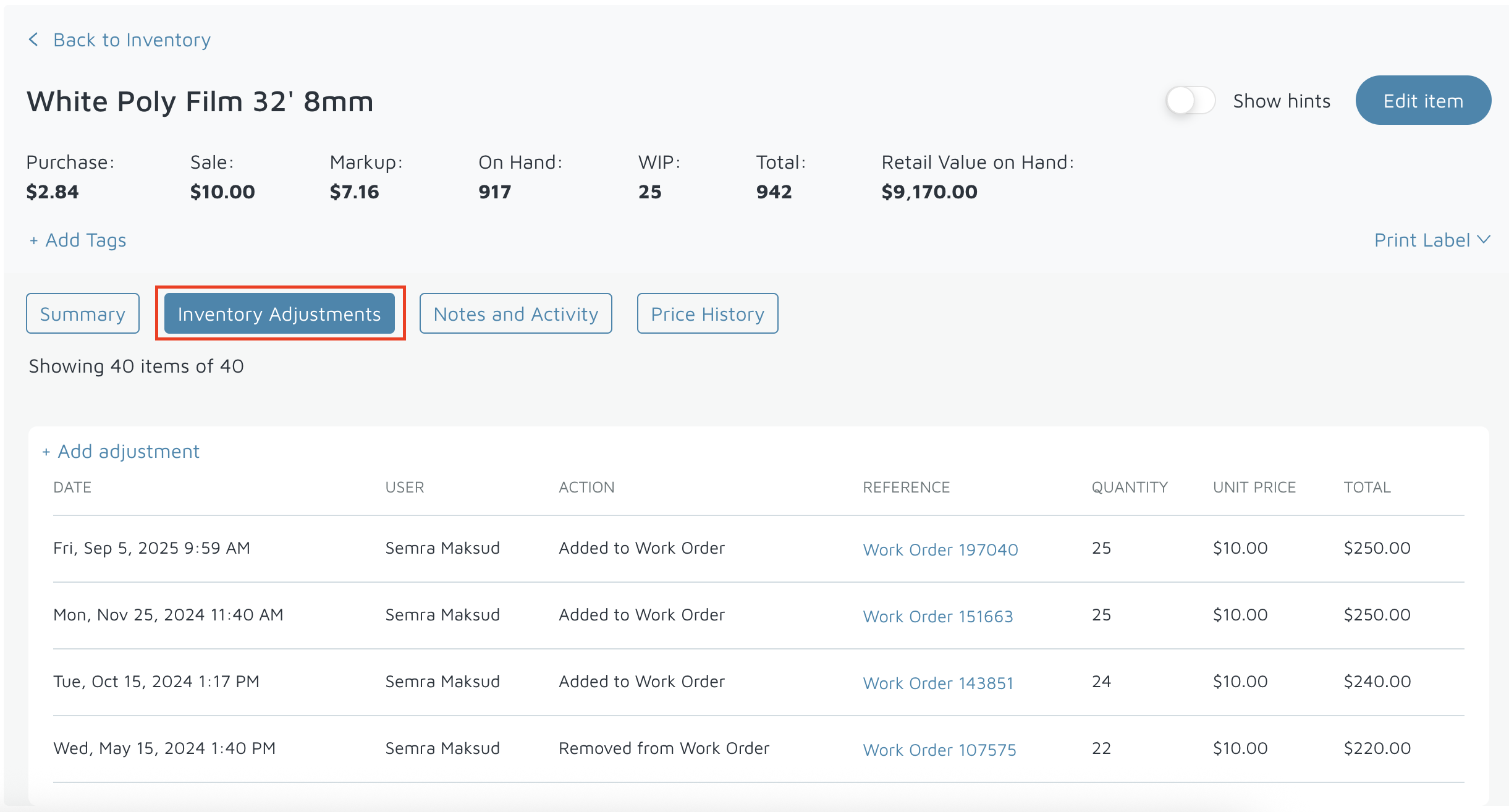Image resolution: width=1509 pixels, height=812 pixels.
Task: Open Work Order 197040 link
Action: point(940,549)
